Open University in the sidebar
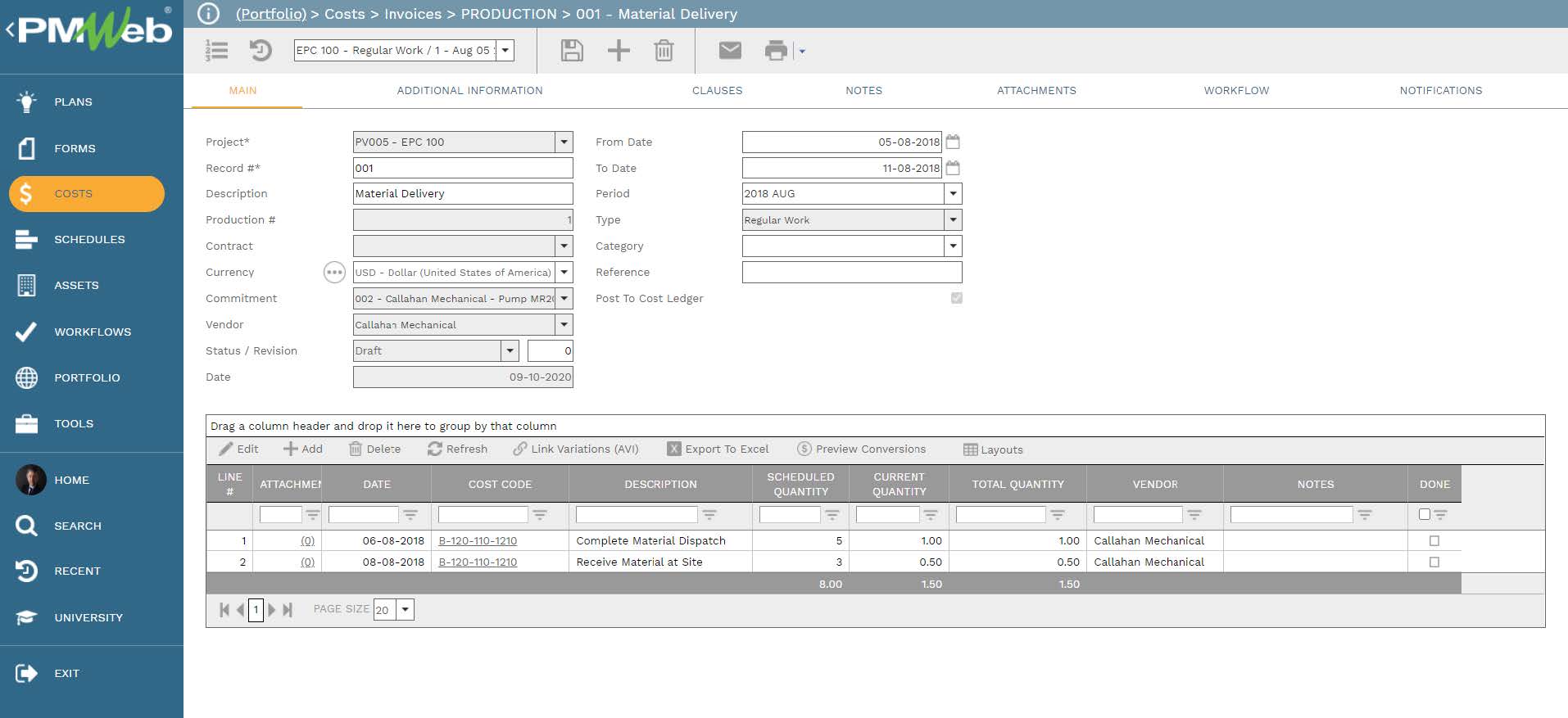Screen dimensions: 1568x718 (x=88, y=617)
